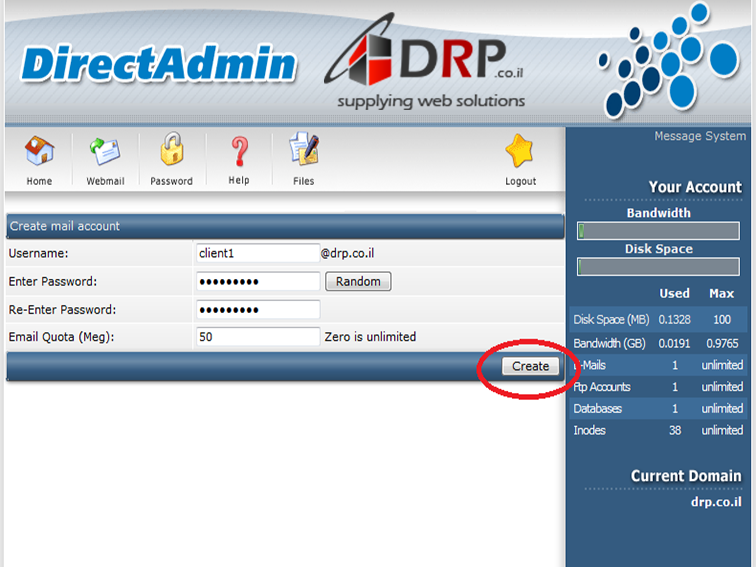Click the Email Quota field
This screenshot has width=756, height=567.
[257, 337]
